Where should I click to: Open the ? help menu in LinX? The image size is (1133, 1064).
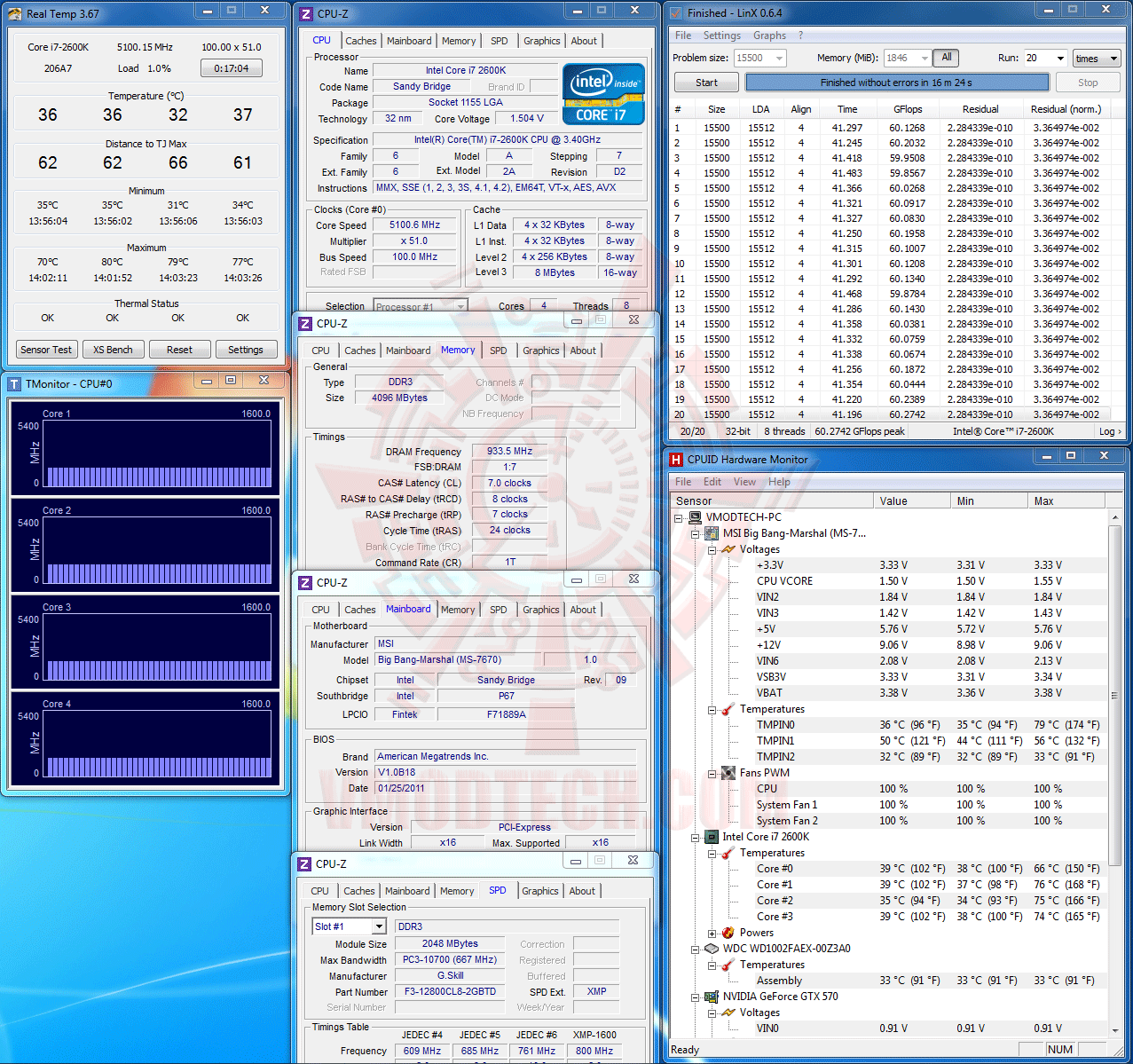tap(800, 35)
